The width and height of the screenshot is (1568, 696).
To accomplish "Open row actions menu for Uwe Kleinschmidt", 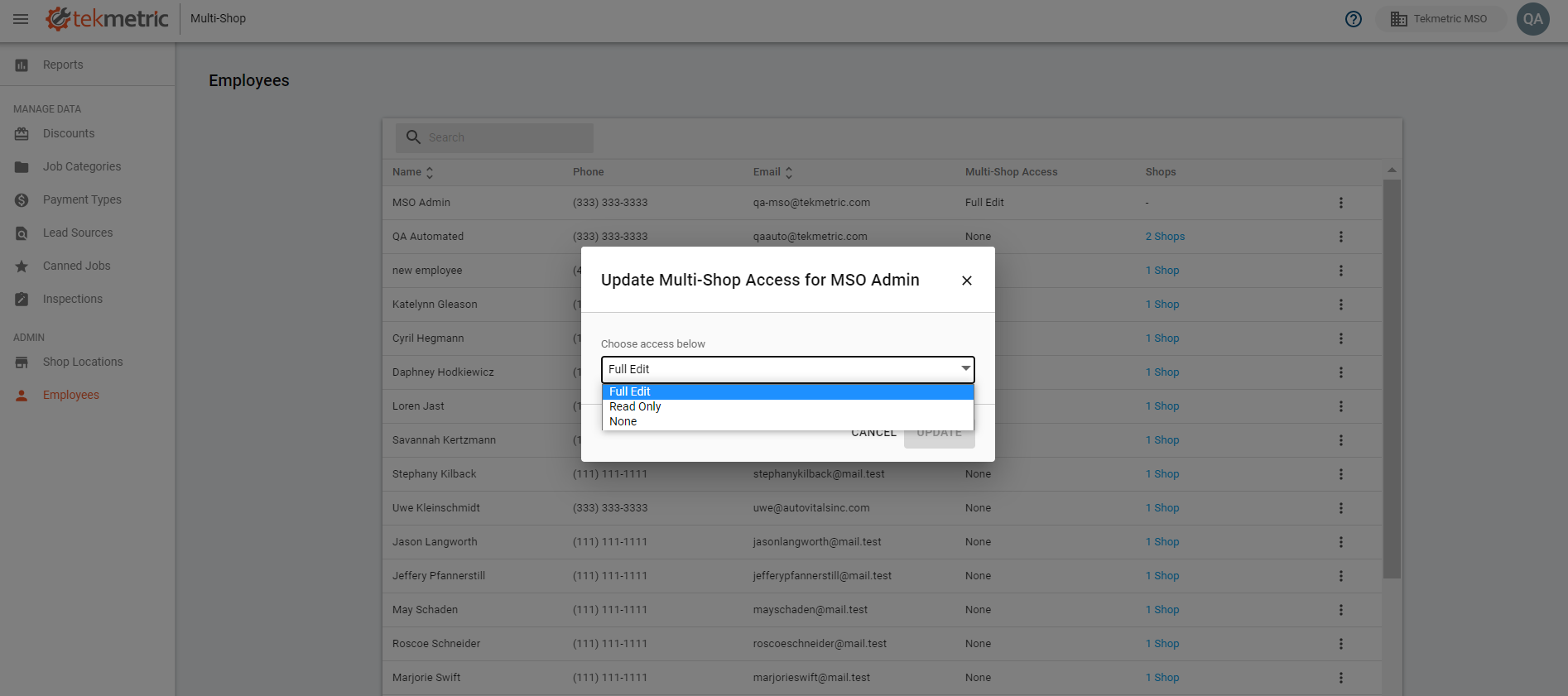I will (x=1341, y=508).
